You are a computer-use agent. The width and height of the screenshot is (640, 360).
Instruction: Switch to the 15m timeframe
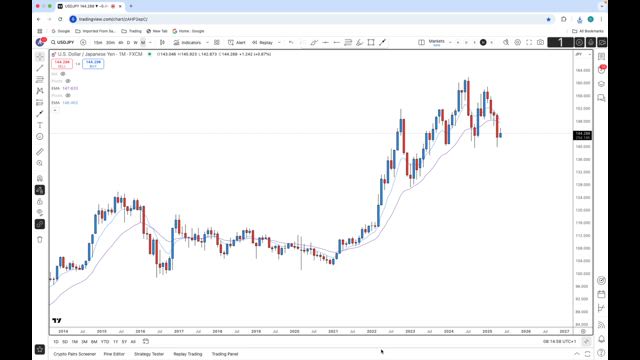point(98,42)
